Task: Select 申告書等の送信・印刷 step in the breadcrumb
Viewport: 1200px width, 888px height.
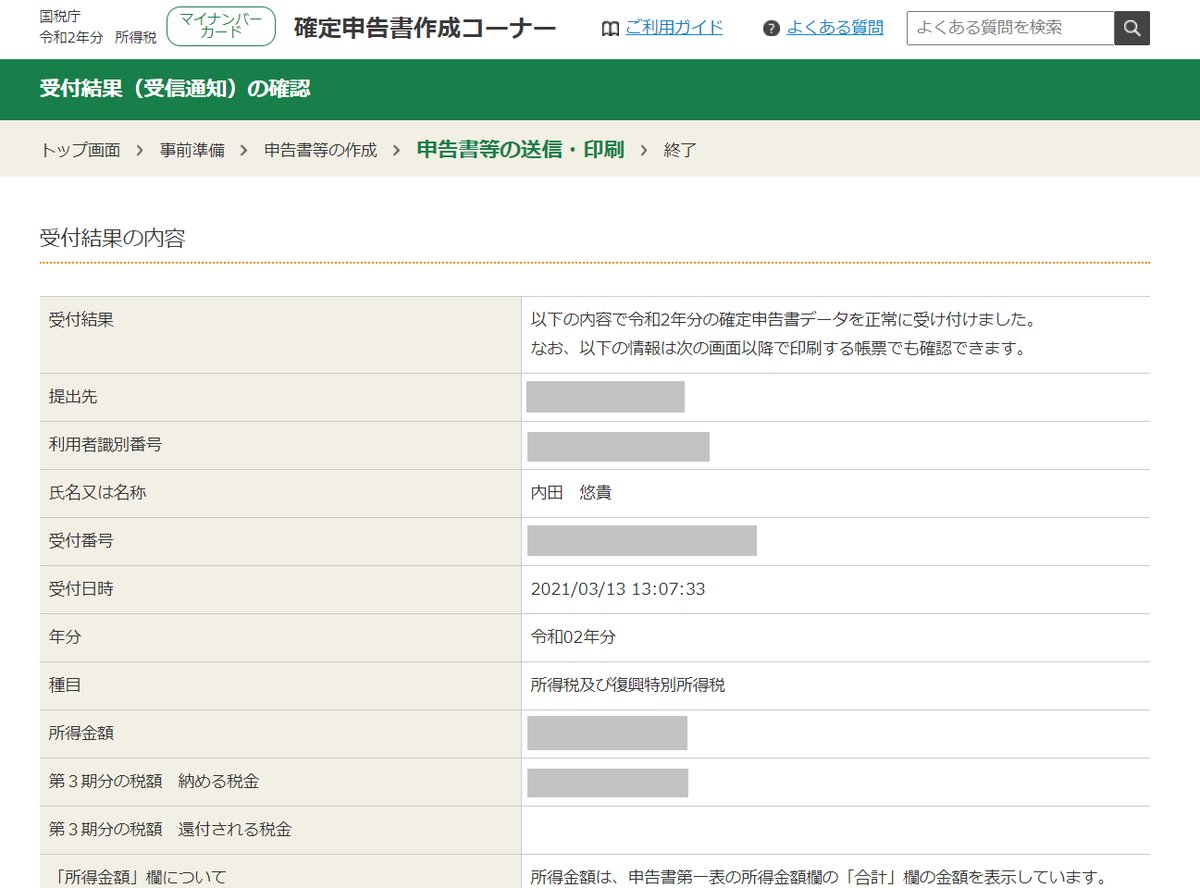Action: [x=520, y=150]
